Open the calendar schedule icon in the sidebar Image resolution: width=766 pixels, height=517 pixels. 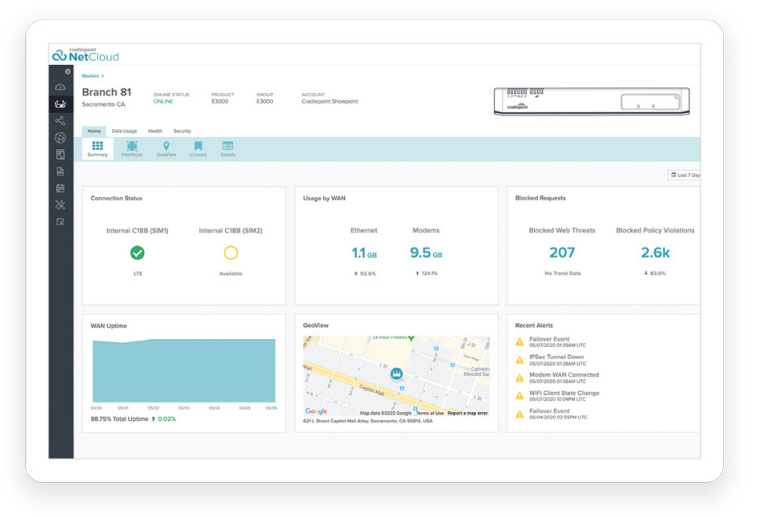coord(60,188)
